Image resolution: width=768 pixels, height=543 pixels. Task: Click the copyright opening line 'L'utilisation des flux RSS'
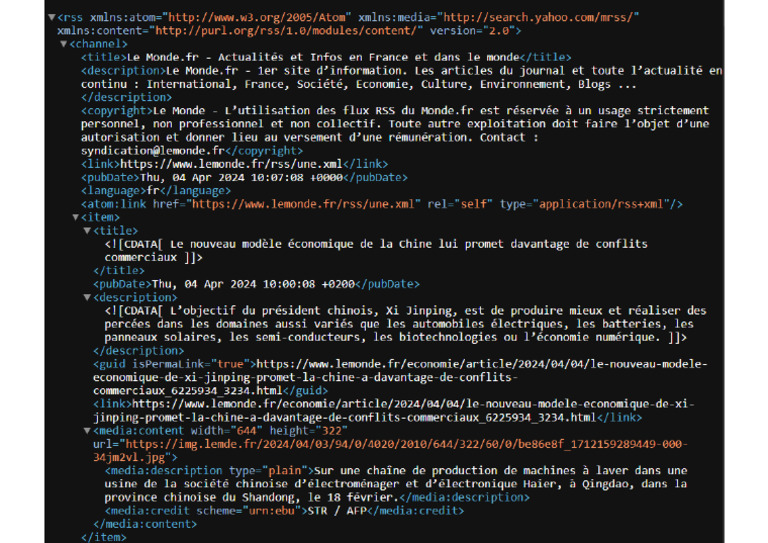click(x=395, y=111)
